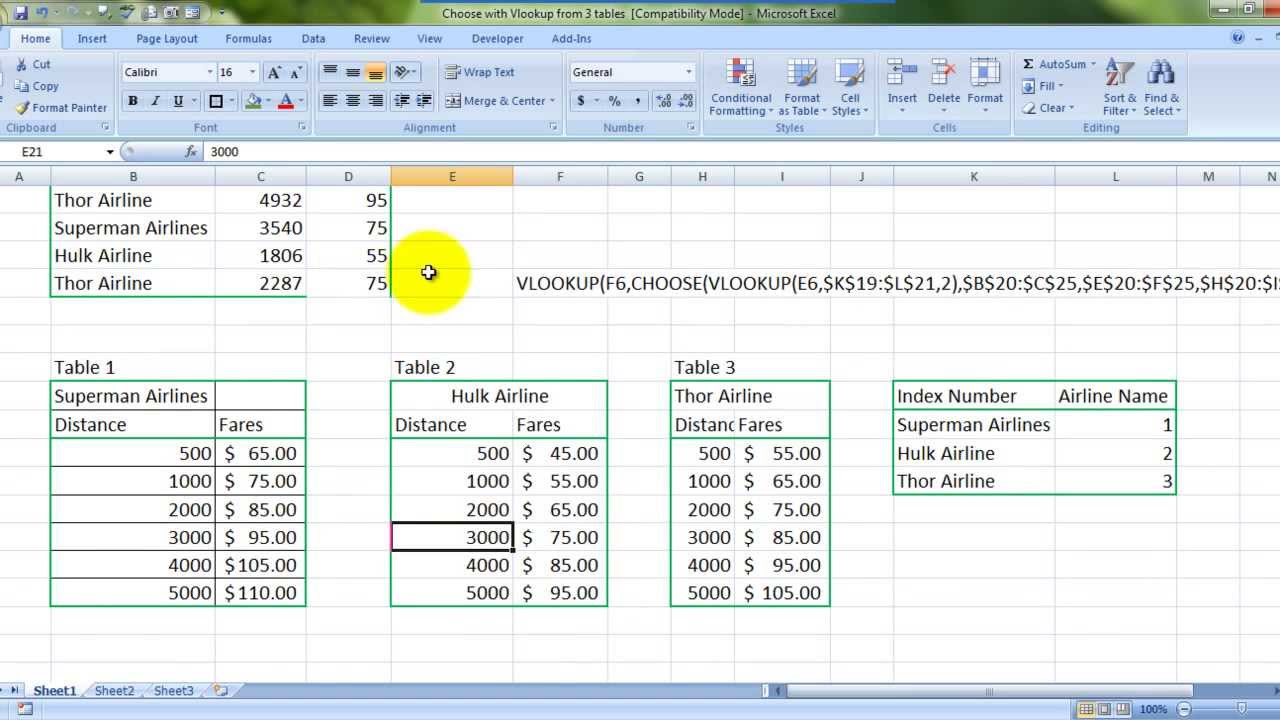Toggle bottom align
Image resolution: width=1280 pixels, height=720 pixels.
coord(376,72)
